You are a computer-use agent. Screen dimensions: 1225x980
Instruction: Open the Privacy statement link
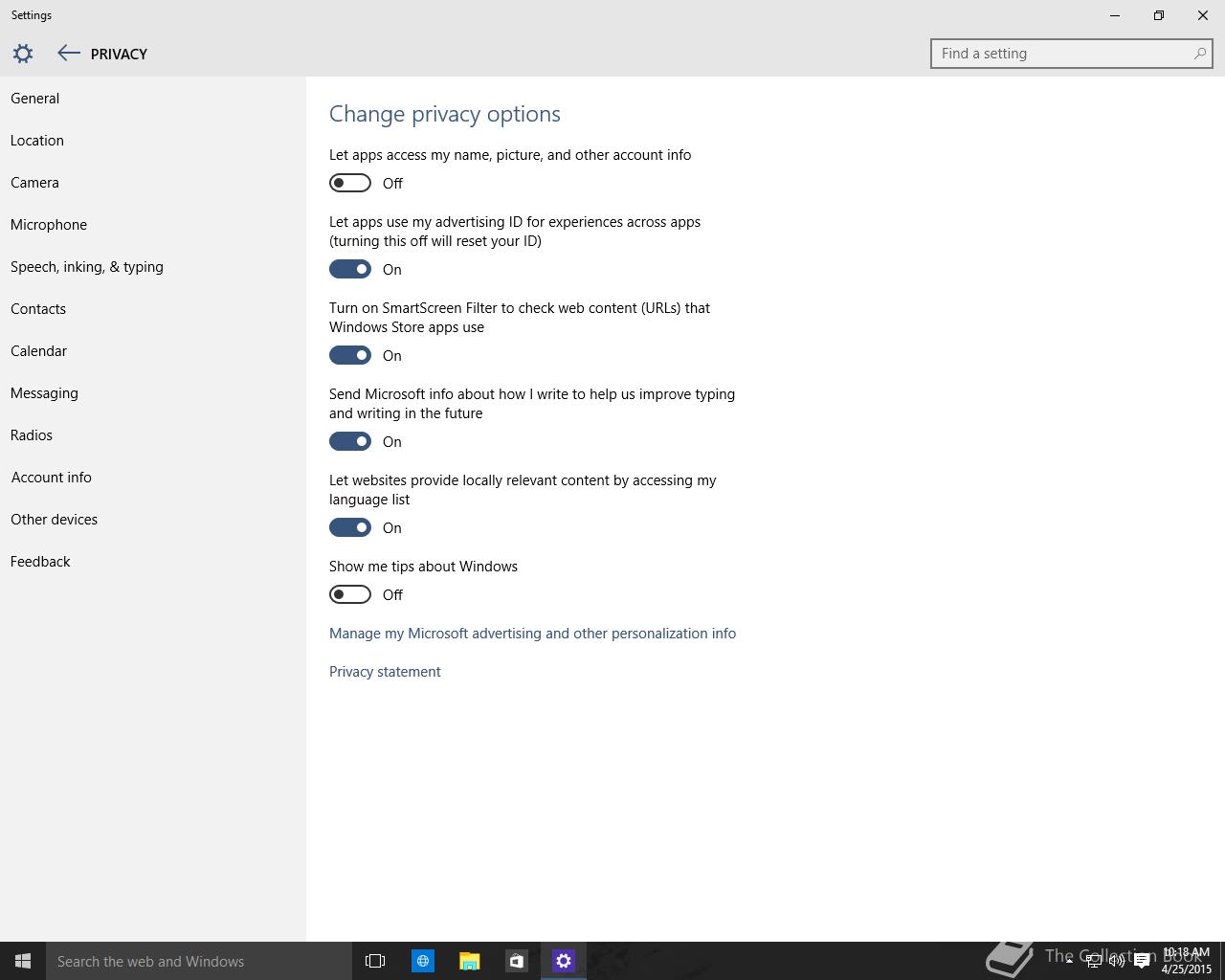tap(385, 672)
